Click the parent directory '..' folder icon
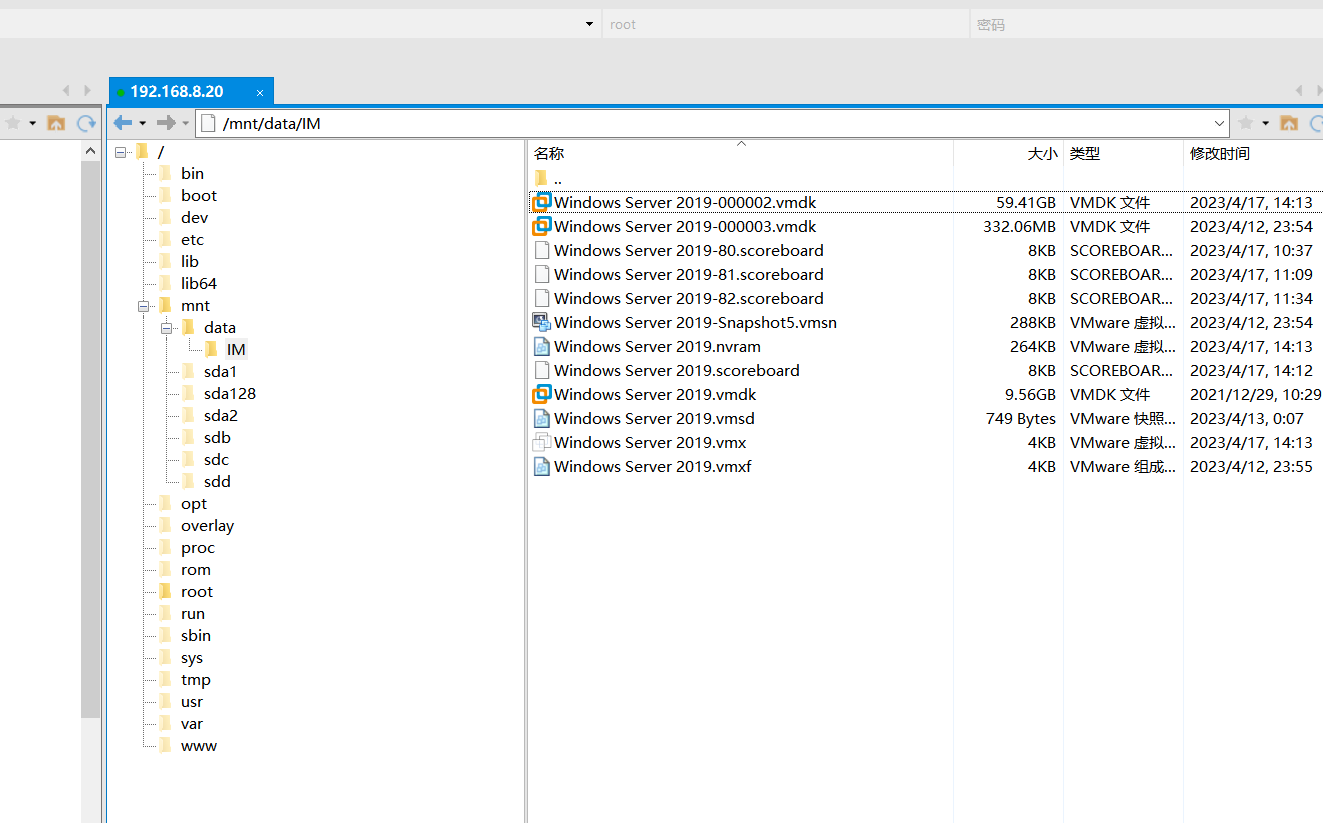The image size is (1323, 823). [x=541, y=178]
